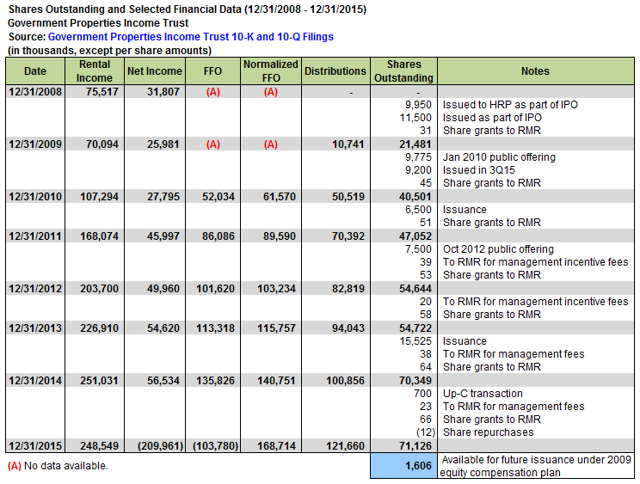Click the red (A) in 2009 Normalized FFO cell
The width and height of the screenshot is (640, 484).
(x=271, y=144)
